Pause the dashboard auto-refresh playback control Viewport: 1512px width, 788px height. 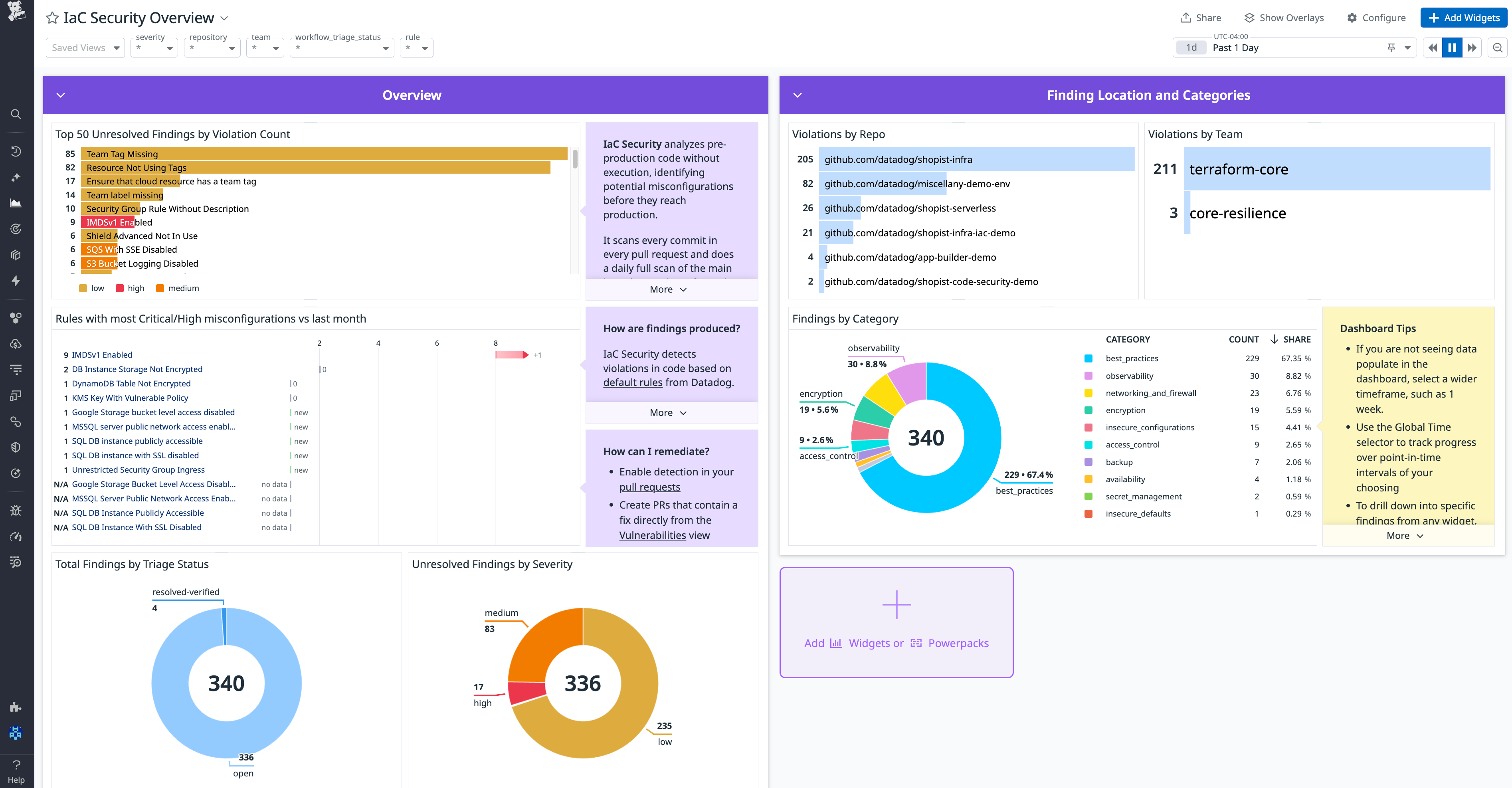(1452, 48)
